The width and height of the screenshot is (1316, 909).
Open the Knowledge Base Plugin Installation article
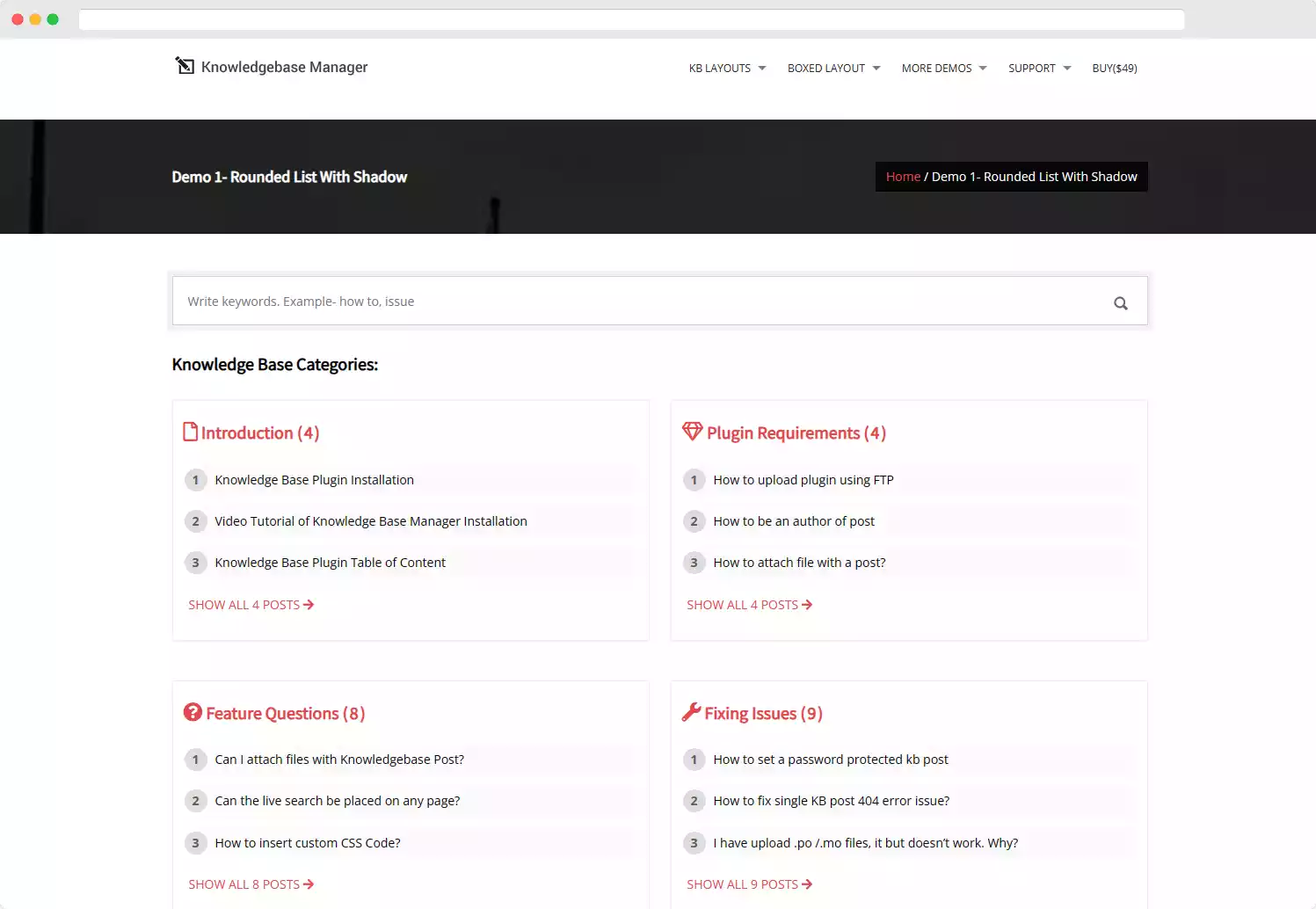tap(314, 479)
